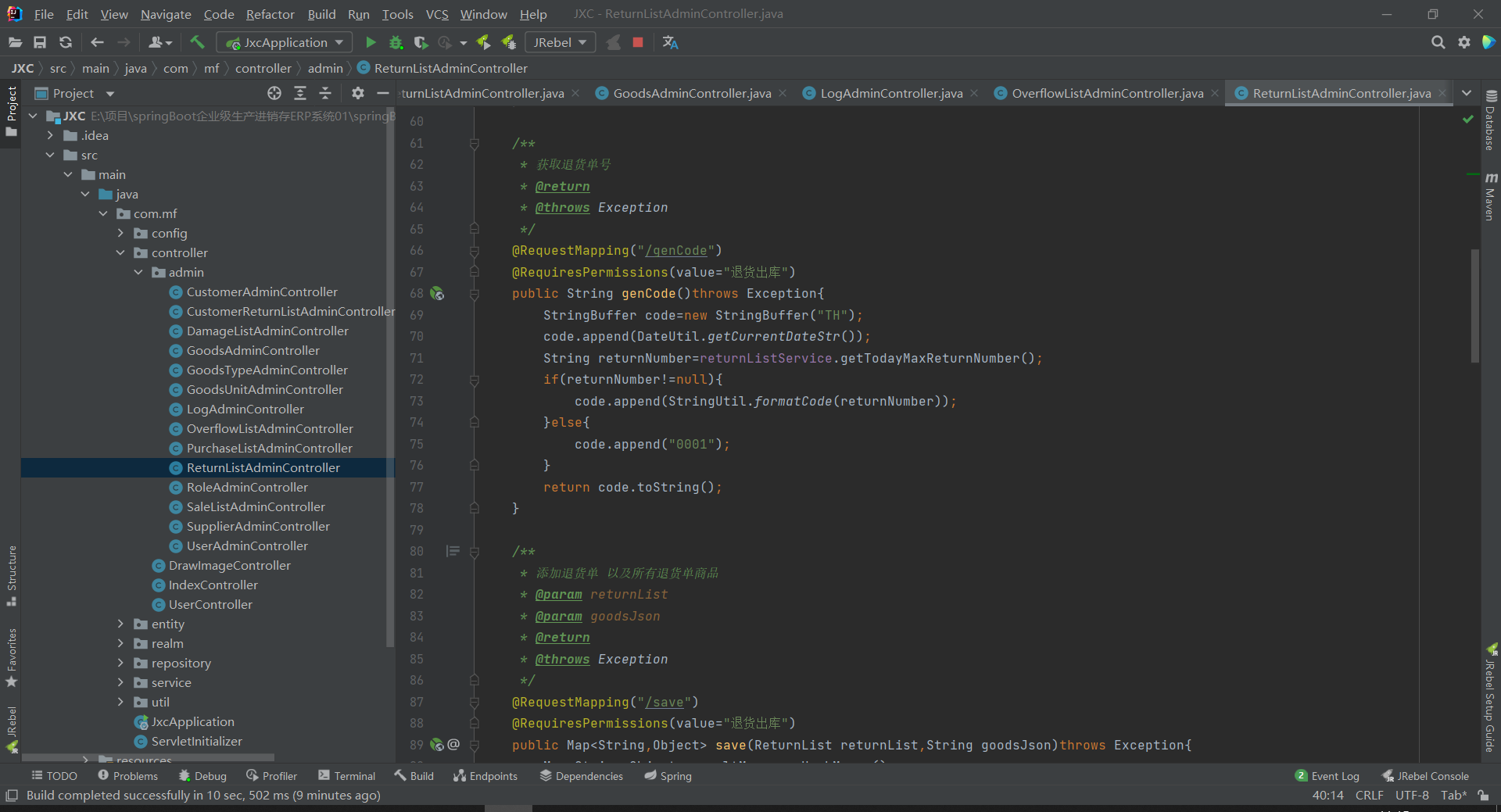
Task: Click the gutter icon on line 89
Action: point(437,745)
